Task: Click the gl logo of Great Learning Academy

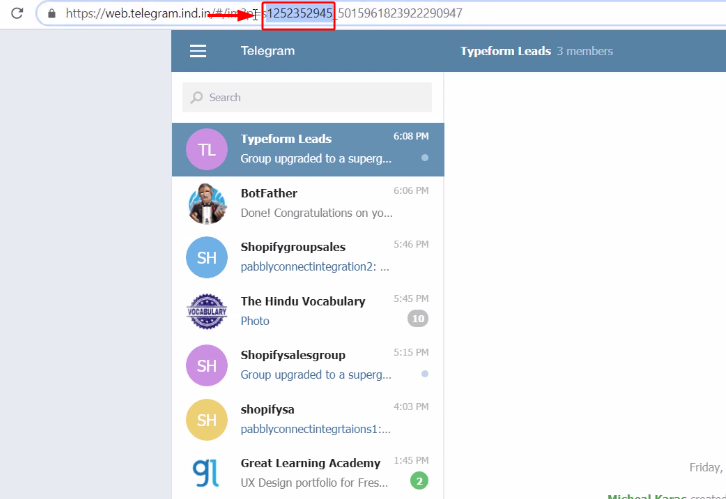Action: 207,474
